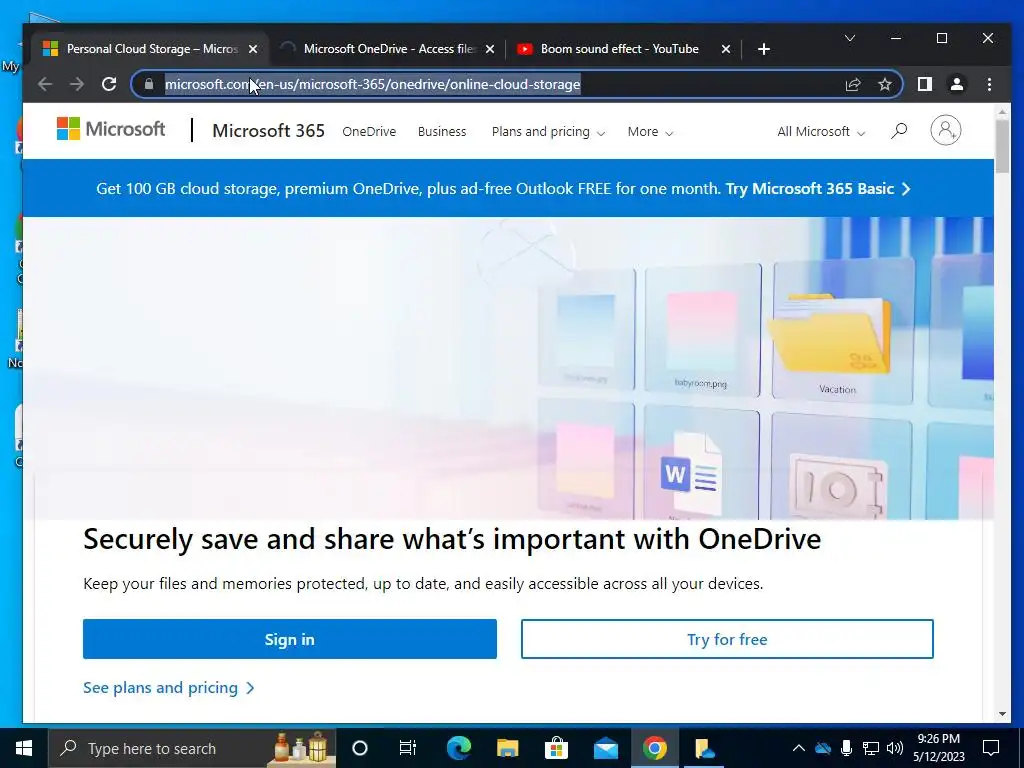Open the Business nav item
This screenshot has width=1024, height=768.
pyautogui.click(x=442, y=131)
